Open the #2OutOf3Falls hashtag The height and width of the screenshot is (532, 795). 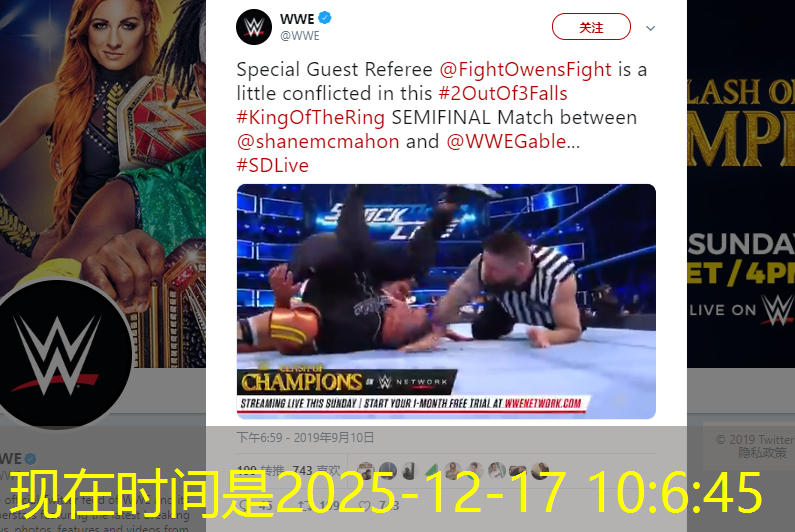coord(503,93)
